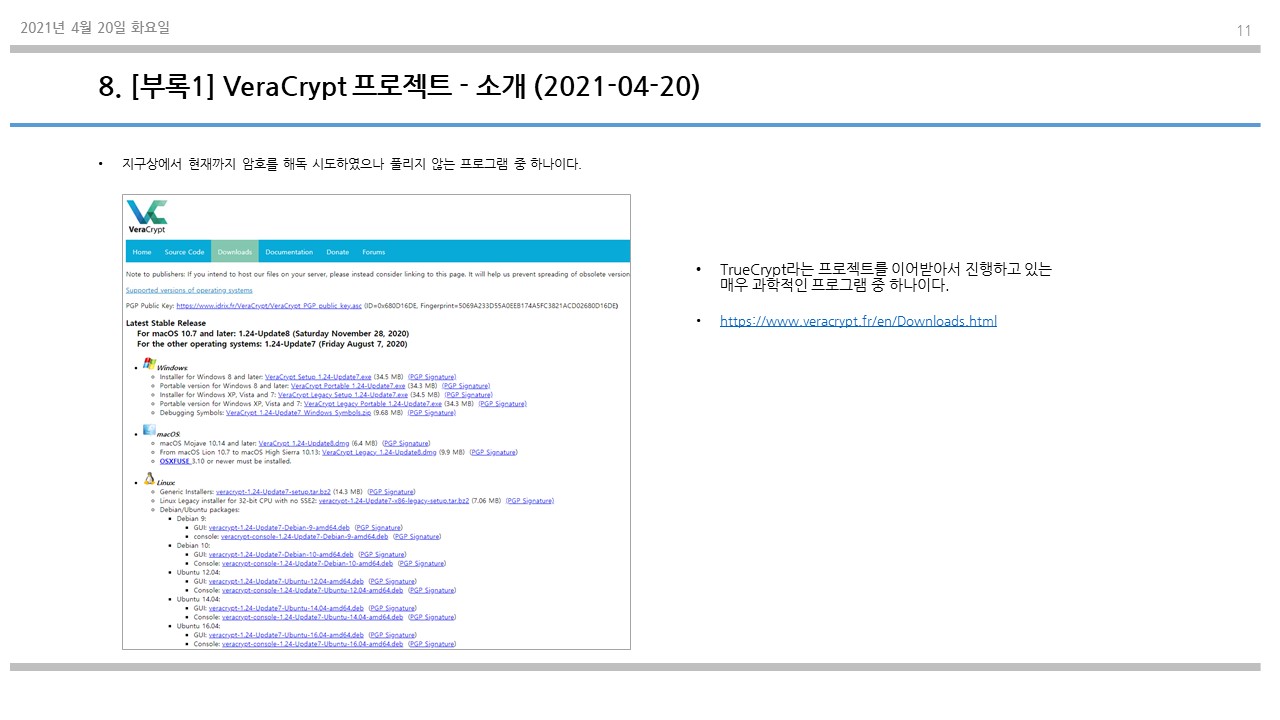Click the VeraCrypt logo on the webpage
The width and height of the screenshot is (1280, 720).
(147, 217)
